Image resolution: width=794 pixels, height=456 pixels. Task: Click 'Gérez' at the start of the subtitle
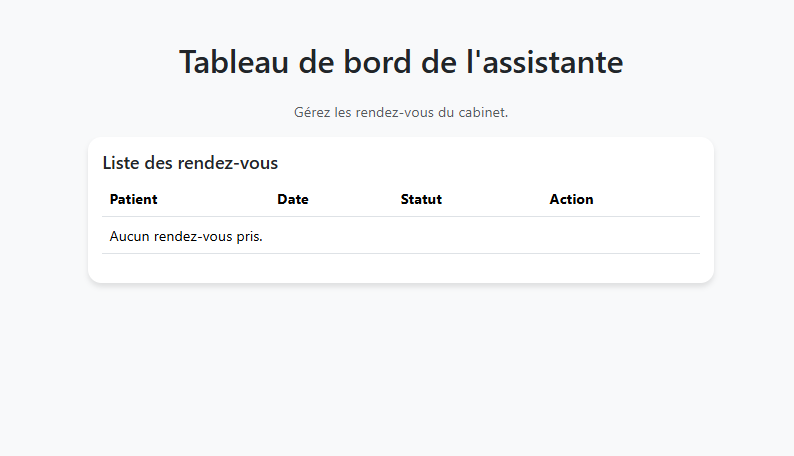coord(312,112)
